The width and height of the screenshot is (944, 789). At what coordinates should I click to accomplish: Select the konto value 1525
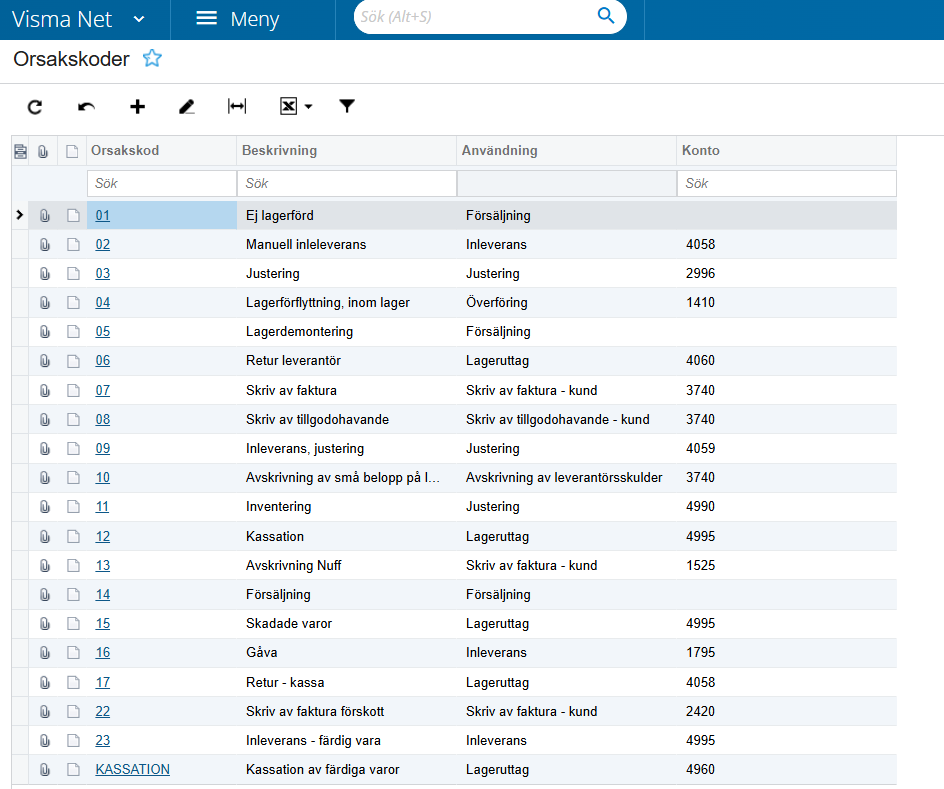coord(700,565)
